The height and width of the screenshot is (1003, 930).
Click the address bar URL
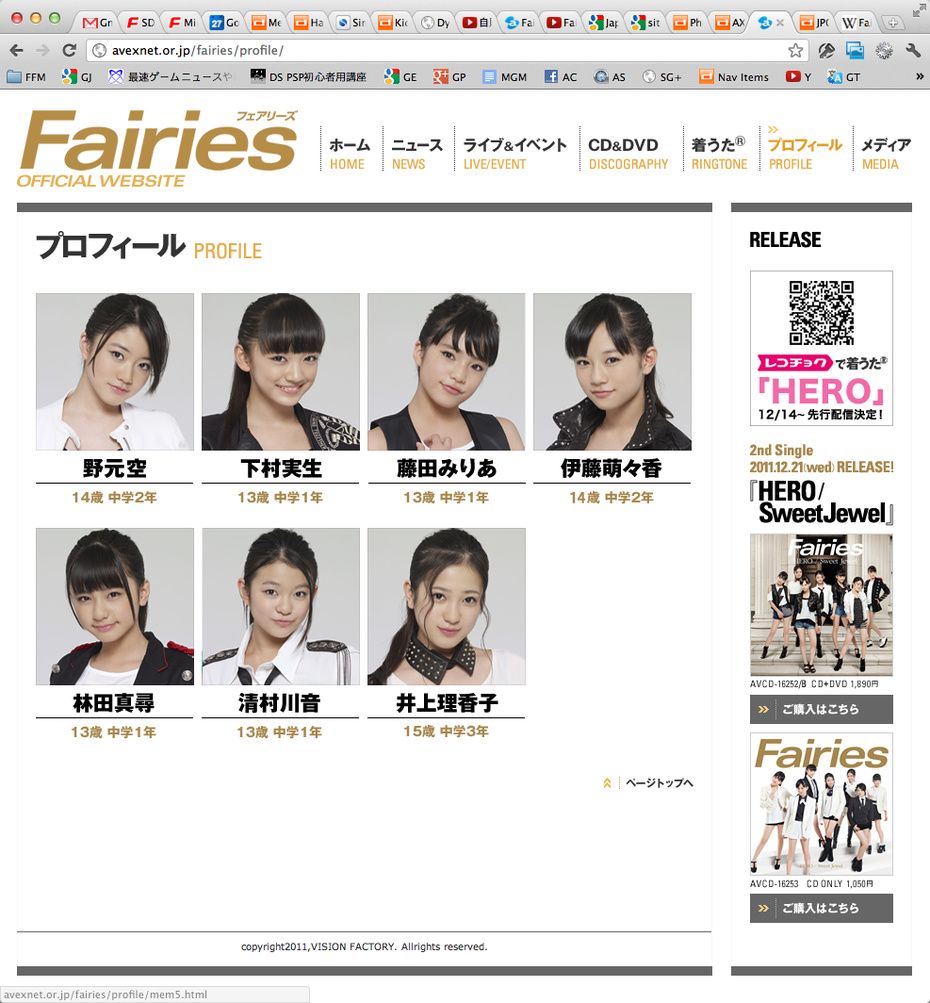198,51
